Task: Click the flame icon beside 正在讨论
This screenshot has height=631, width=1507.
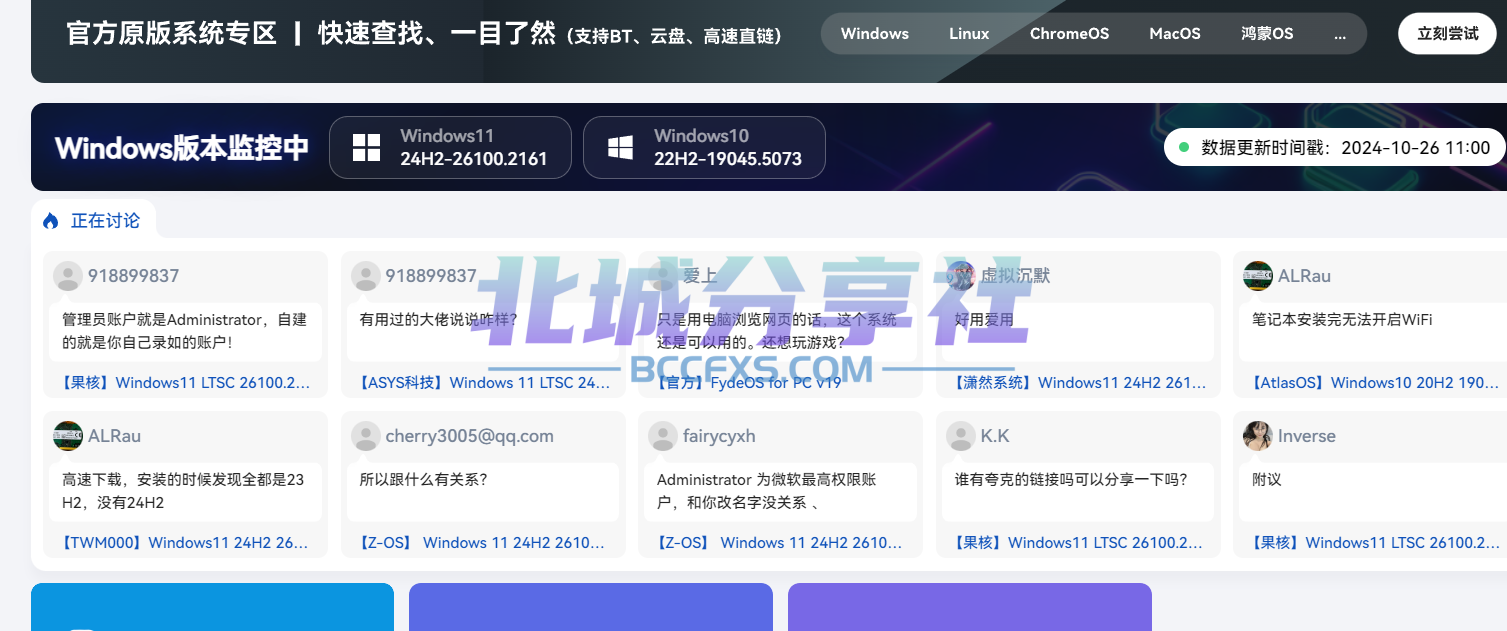Action: 51,221
